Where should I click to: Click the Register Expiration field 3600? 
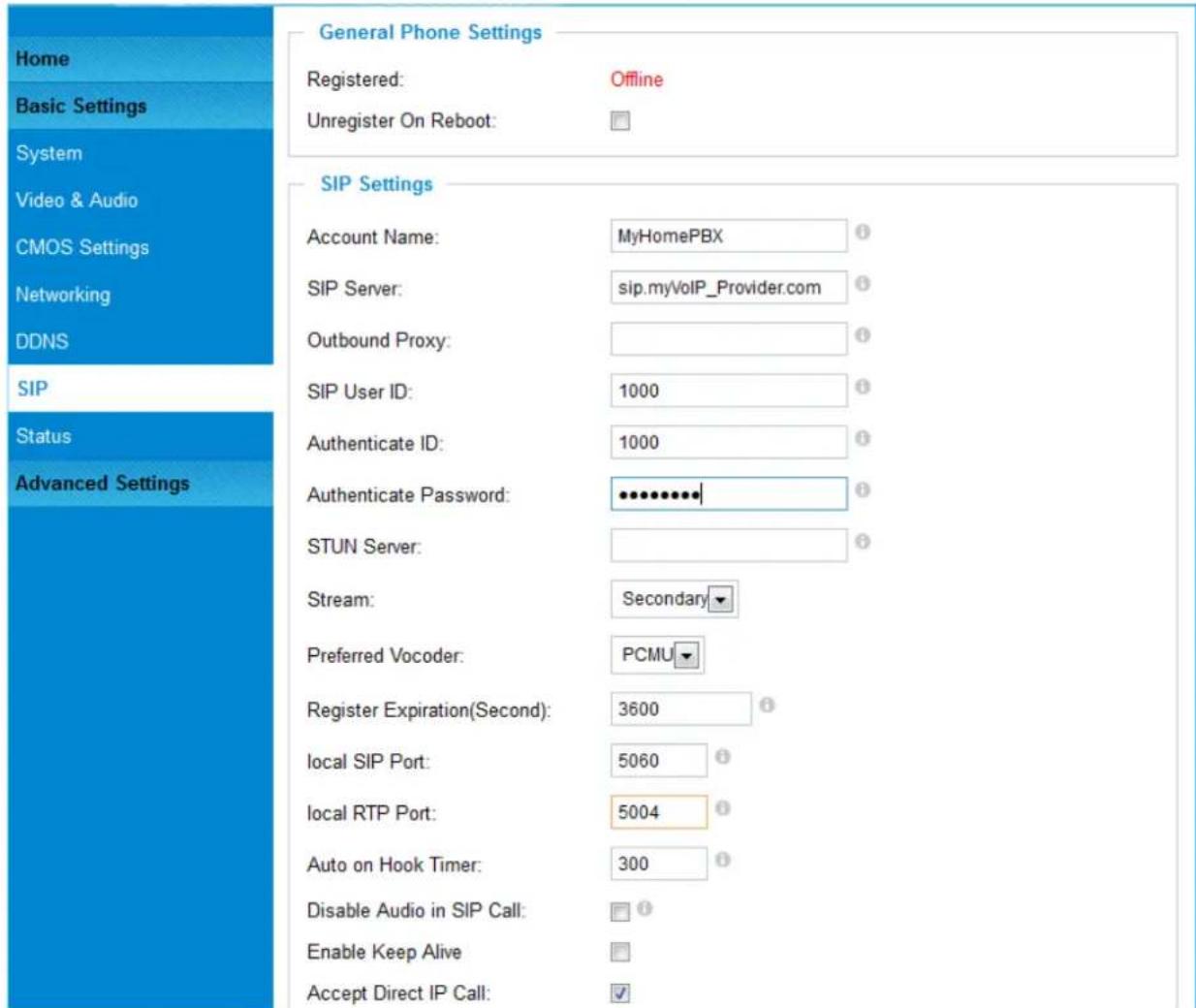coord(680,709)
